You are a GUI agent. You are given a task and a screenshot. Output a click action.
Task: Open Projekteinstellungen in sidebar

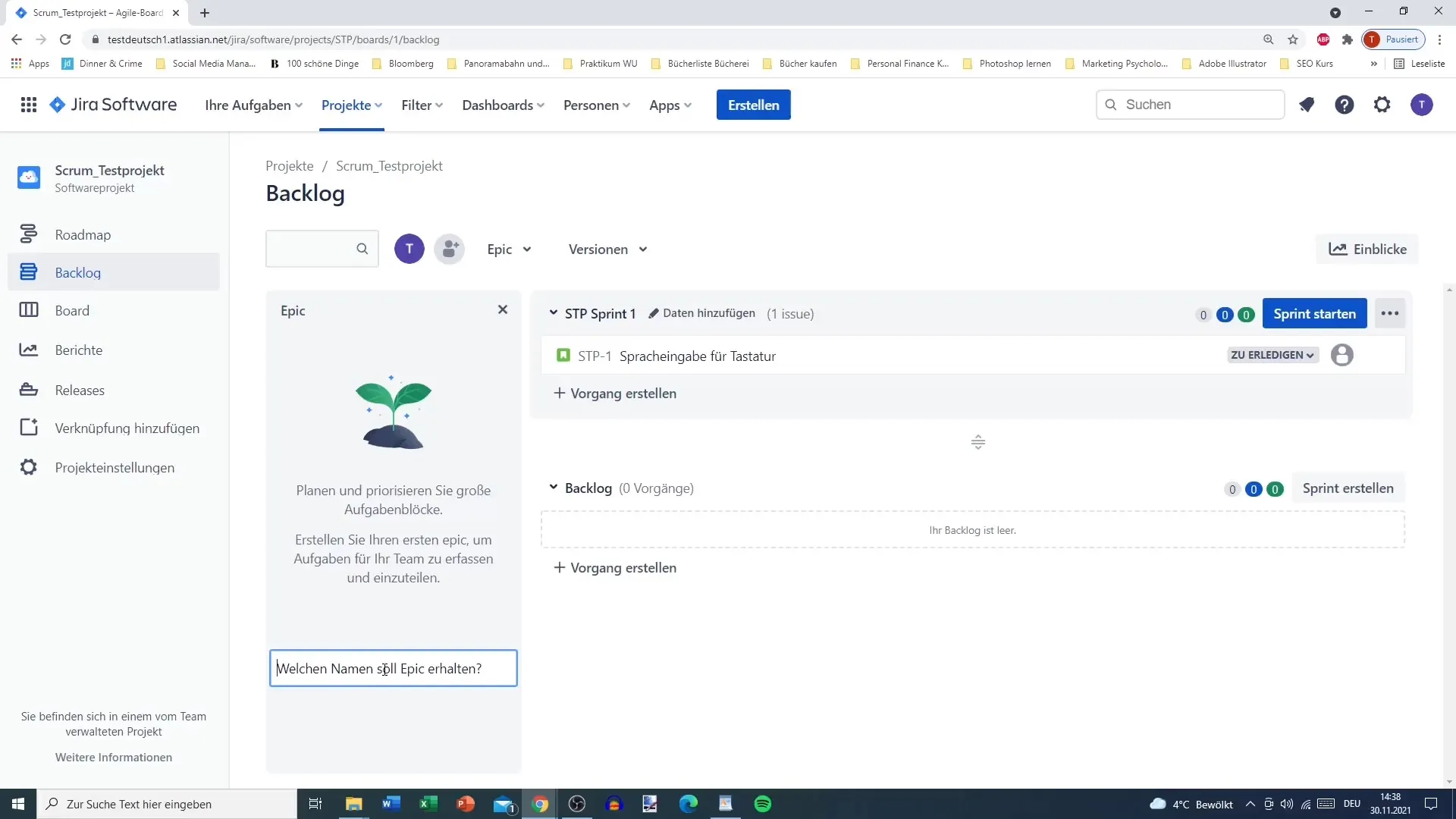click(114, 467)
